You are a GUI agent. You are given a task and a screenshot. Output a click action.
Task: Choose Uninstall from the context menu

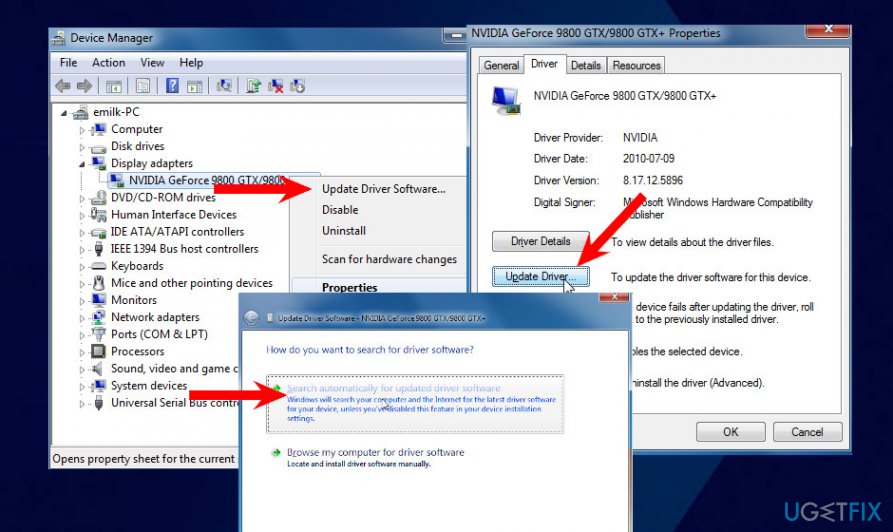343,231
